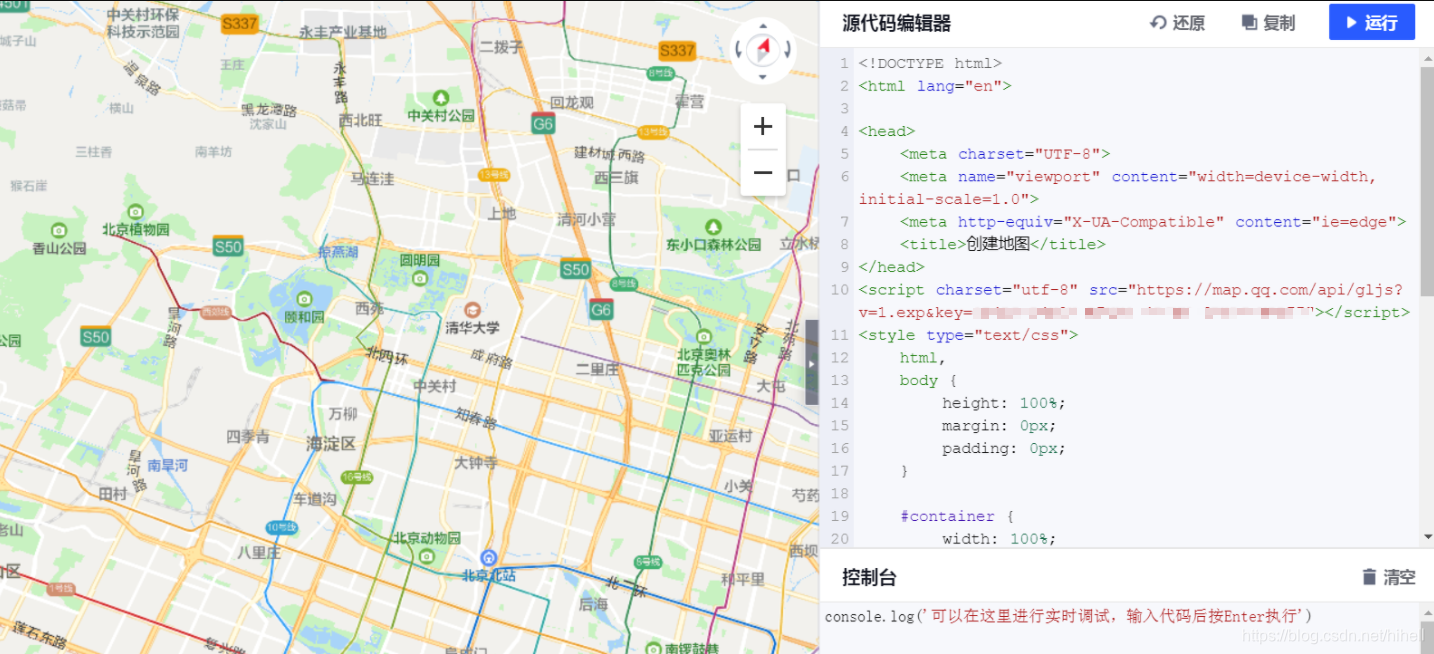Zoom in the map with plus button

[x=763, y=126]
